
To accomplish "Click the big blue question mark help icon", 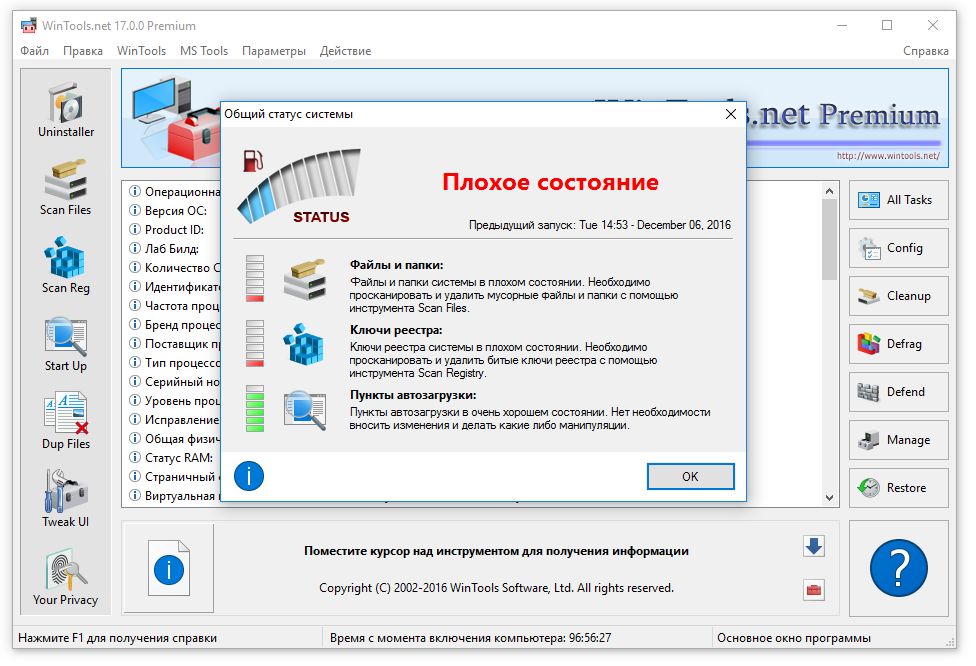I will 898,568.
